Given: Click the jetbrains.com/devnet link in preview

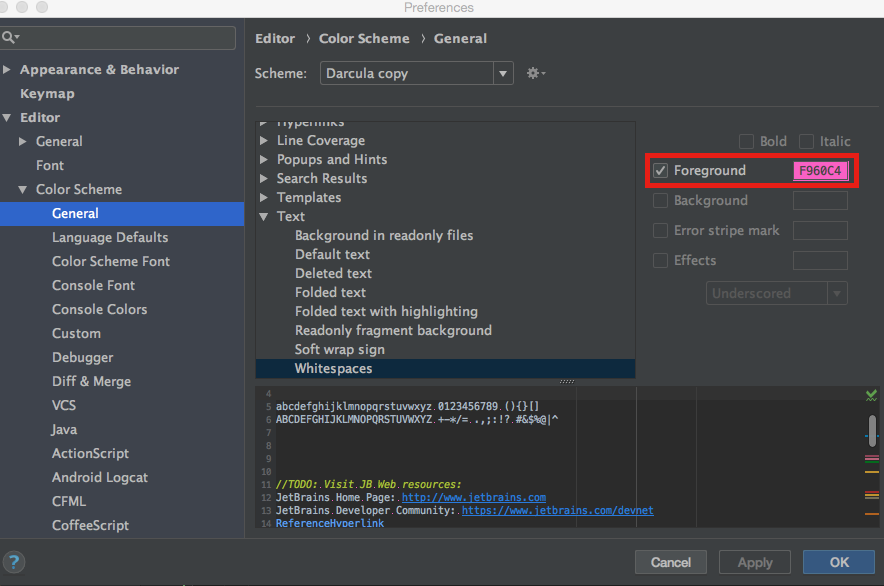Looking at the screenshot, I should (558, 510).
